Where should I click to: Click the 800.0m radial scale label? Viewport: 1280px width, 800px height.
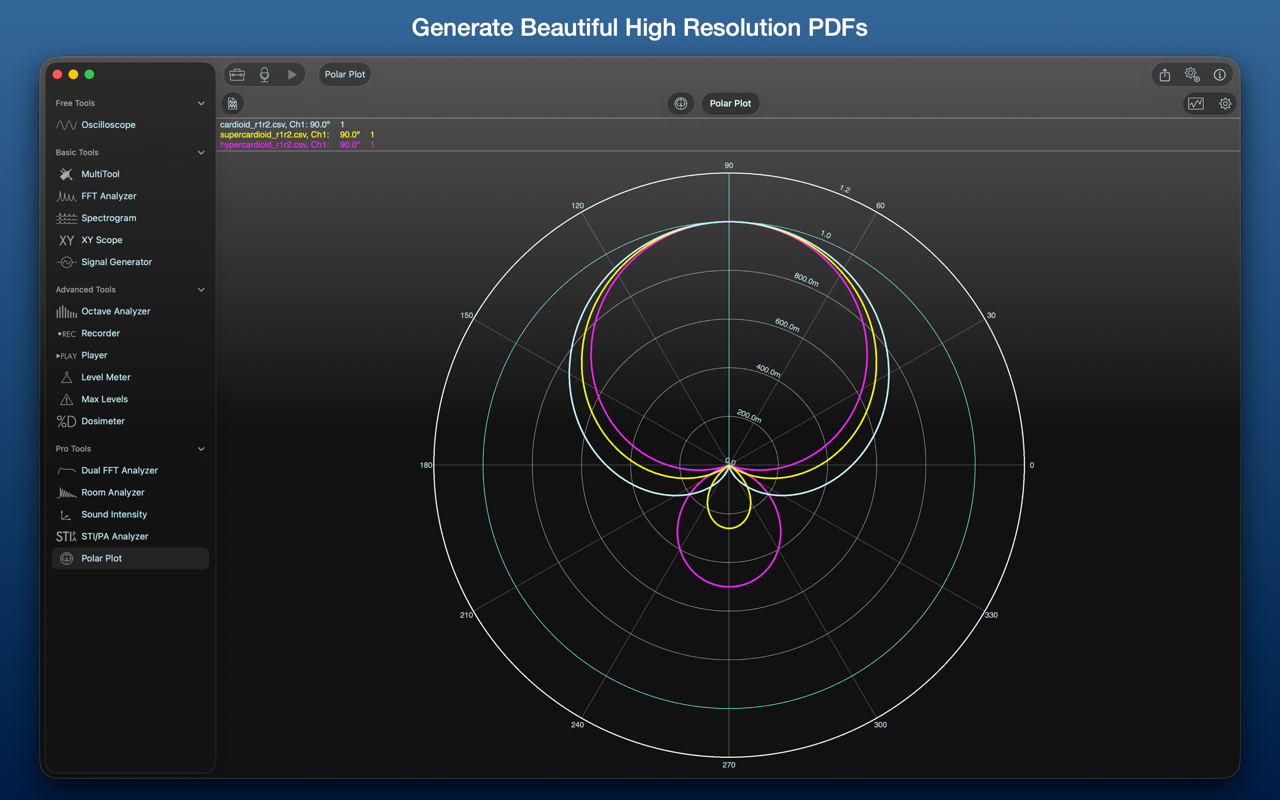click(807, 280)
